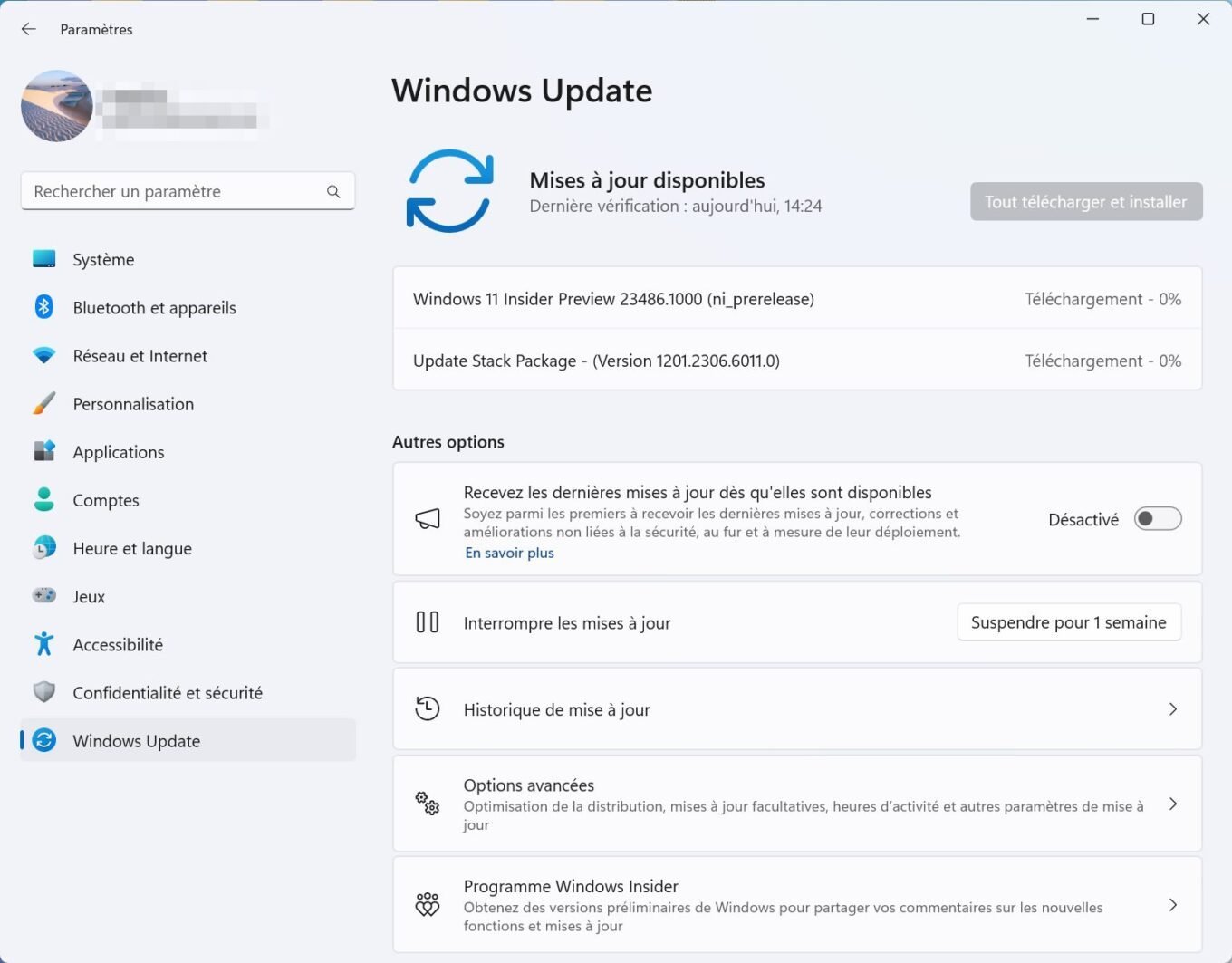The width and height of the screenshot is (1232, 963).
Task: Click the paintbrush icon for Personnalisation
Action: pyautogui.click(x=43, y=403)
